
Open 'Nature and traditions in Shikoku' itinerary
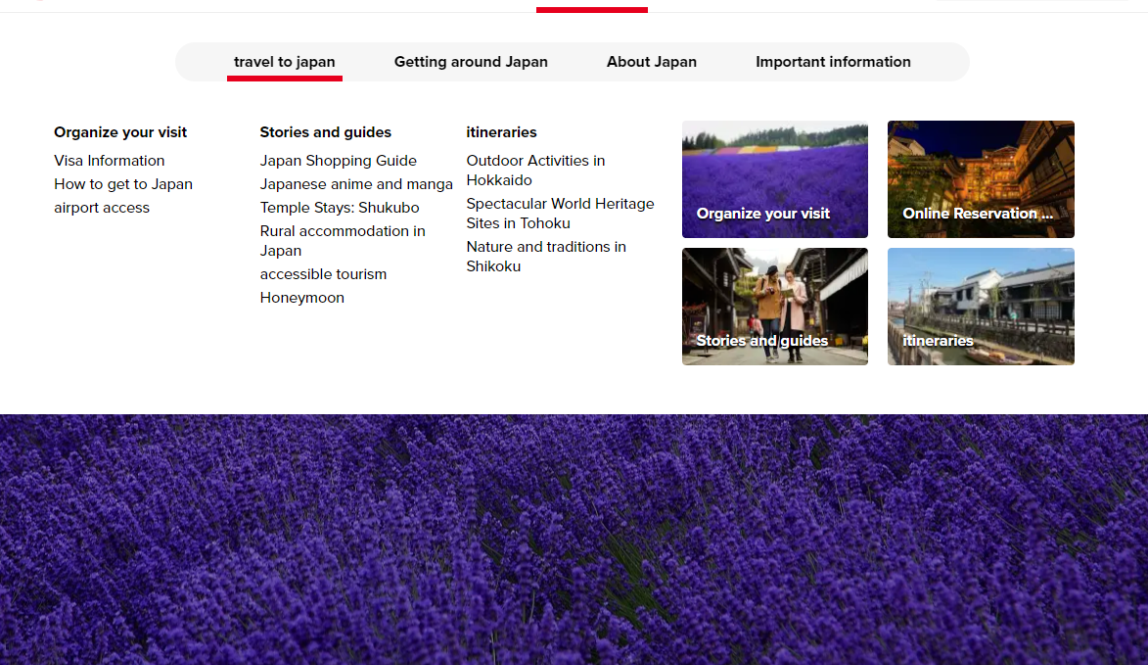tap(545, 256)
